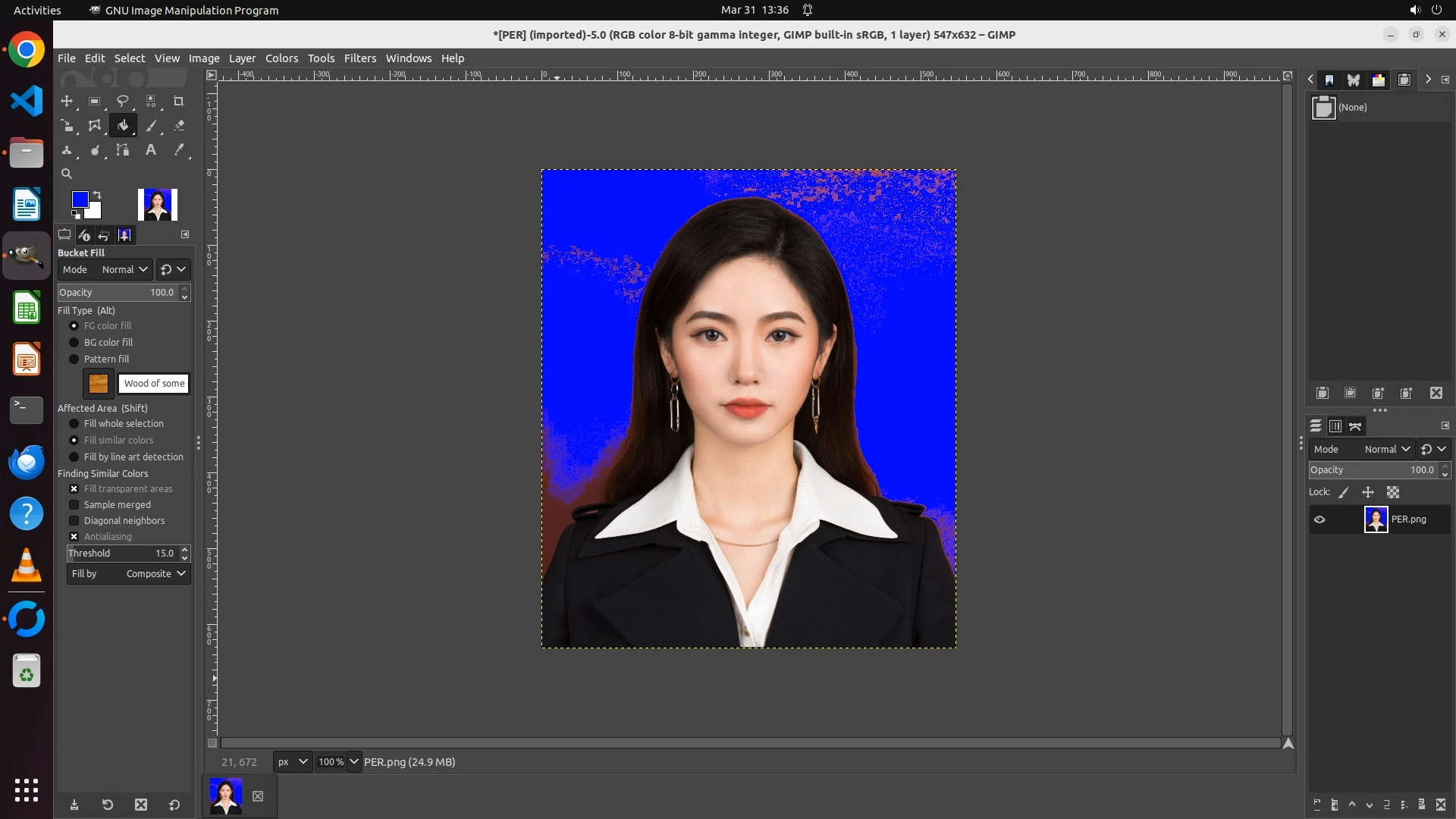Select the Color Picker eyedropper tool
Image resolution: width=1456 pixels, height=819 pixels.
coord(179,150)
